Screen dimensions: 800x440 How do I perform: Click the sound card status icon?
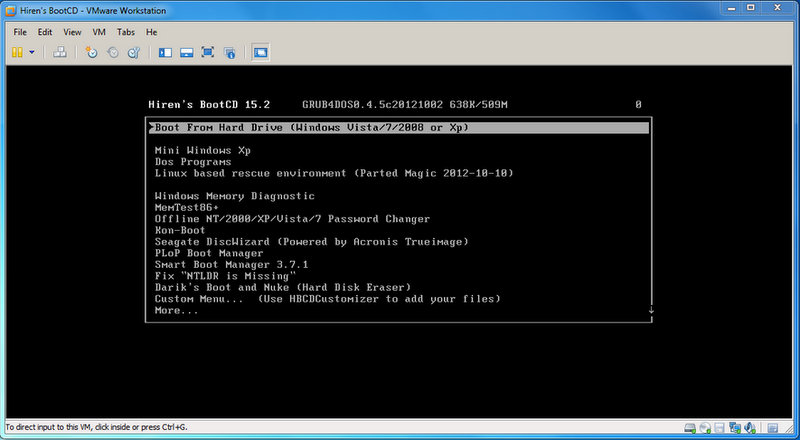(749, 428)
